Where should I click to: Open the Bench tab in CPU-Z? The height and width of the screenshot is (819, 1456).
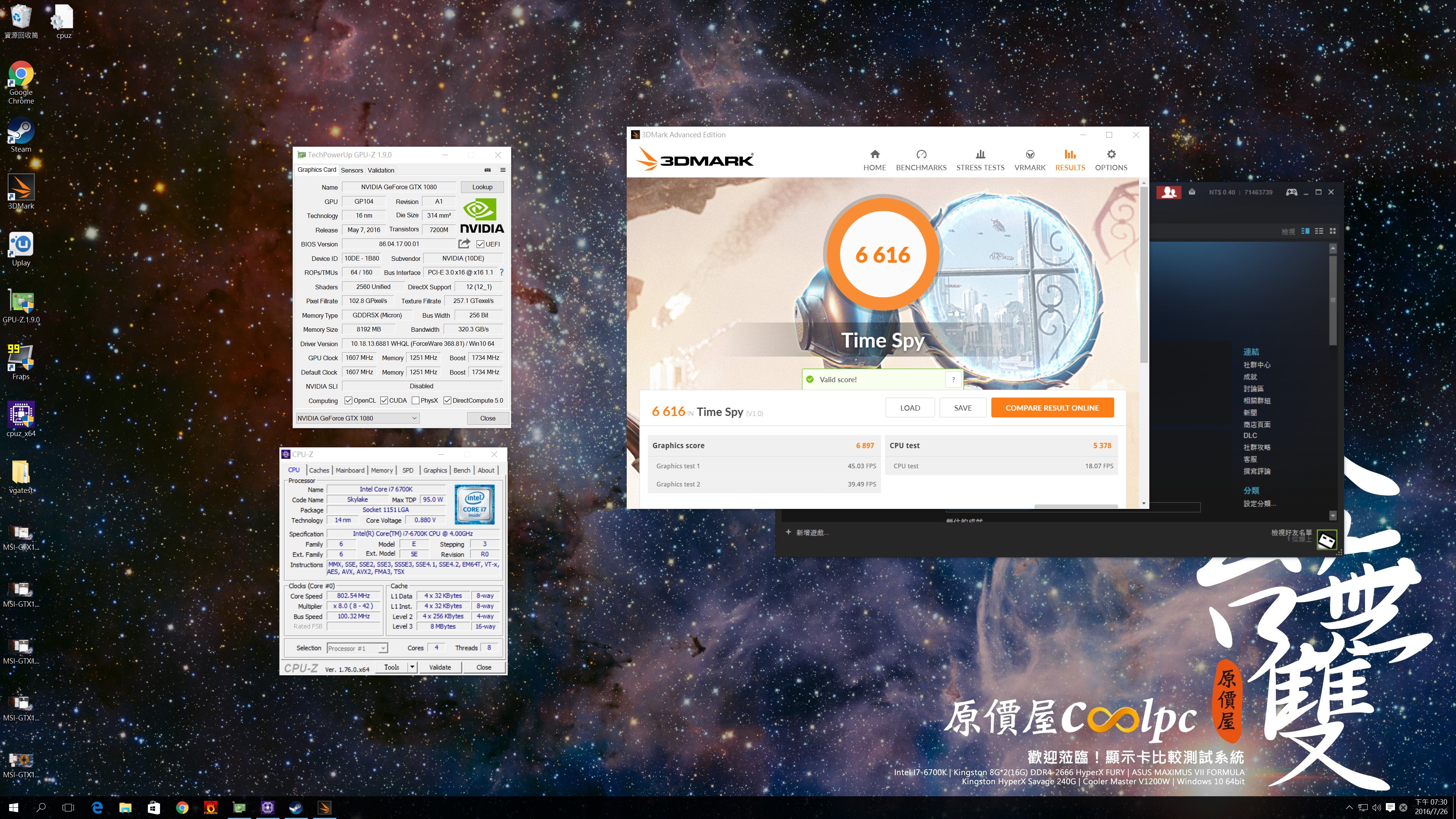pyautogui.click(x=462, y=470)
